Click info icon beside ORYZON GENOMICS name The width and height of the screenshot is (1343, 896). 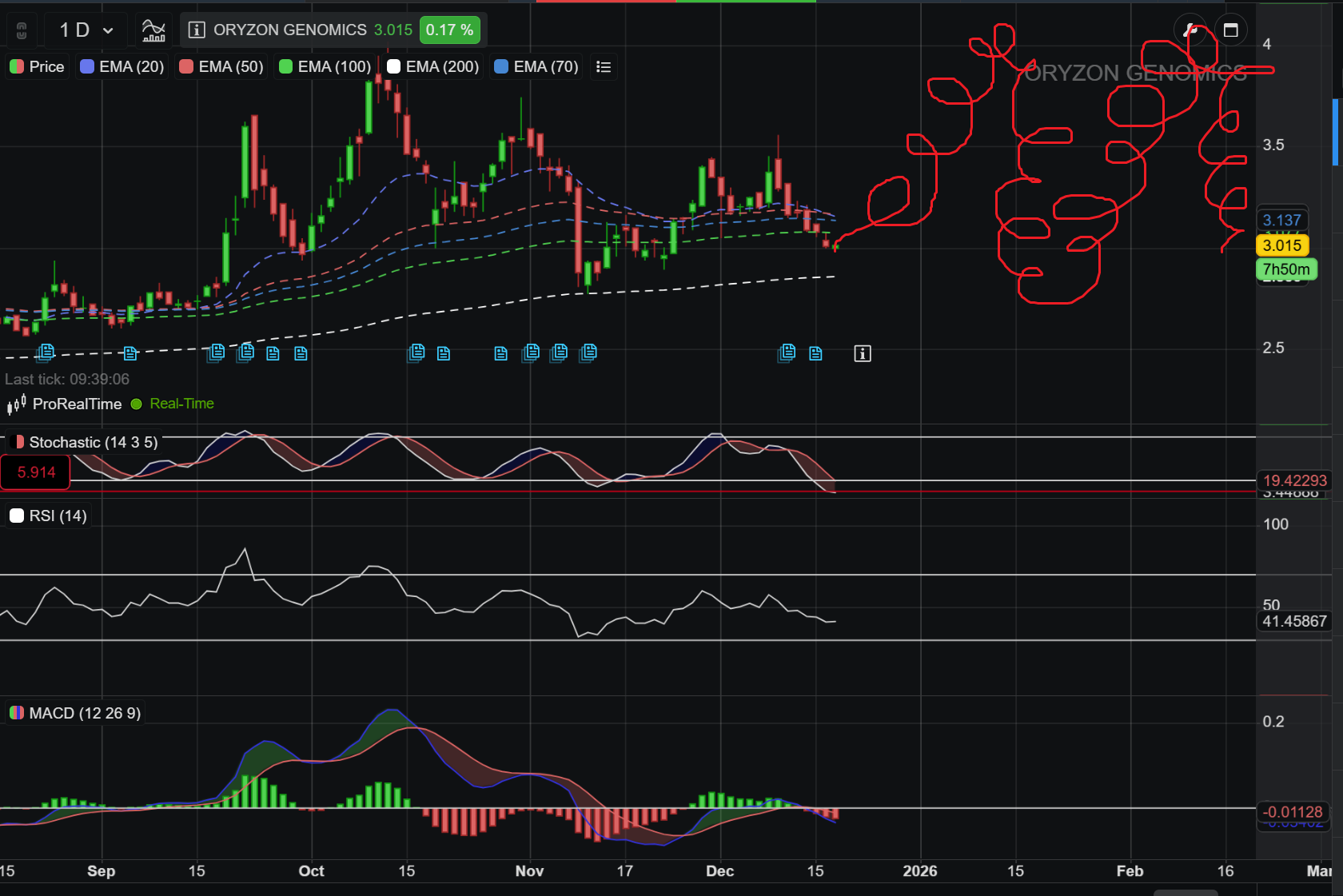click(x=196, y=30)
